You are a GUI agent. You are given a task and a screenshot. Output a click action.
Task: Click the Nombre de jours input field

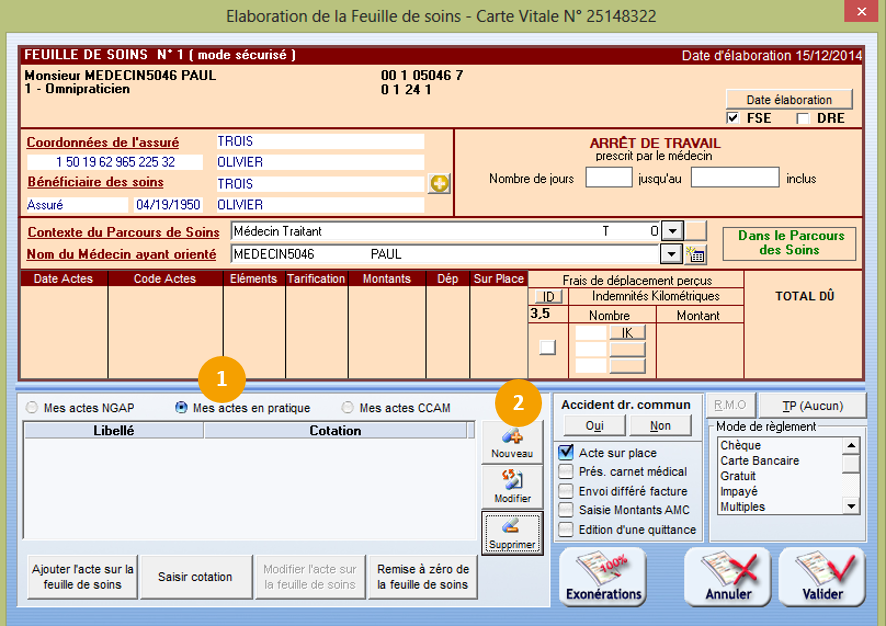click(608, 178)
